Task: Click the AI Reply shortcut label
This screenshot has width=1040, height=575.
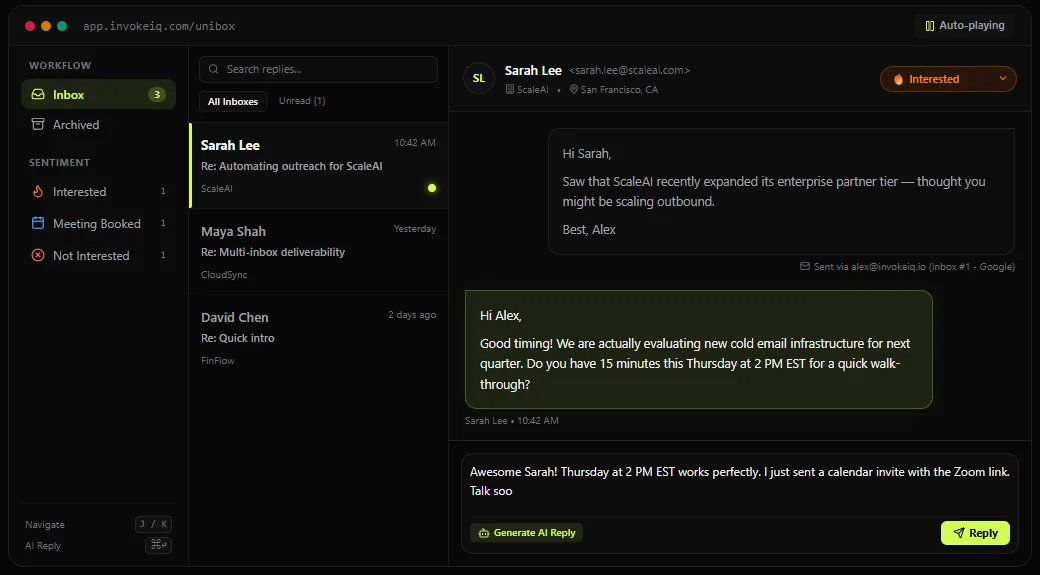Action: tap(43, 546)
